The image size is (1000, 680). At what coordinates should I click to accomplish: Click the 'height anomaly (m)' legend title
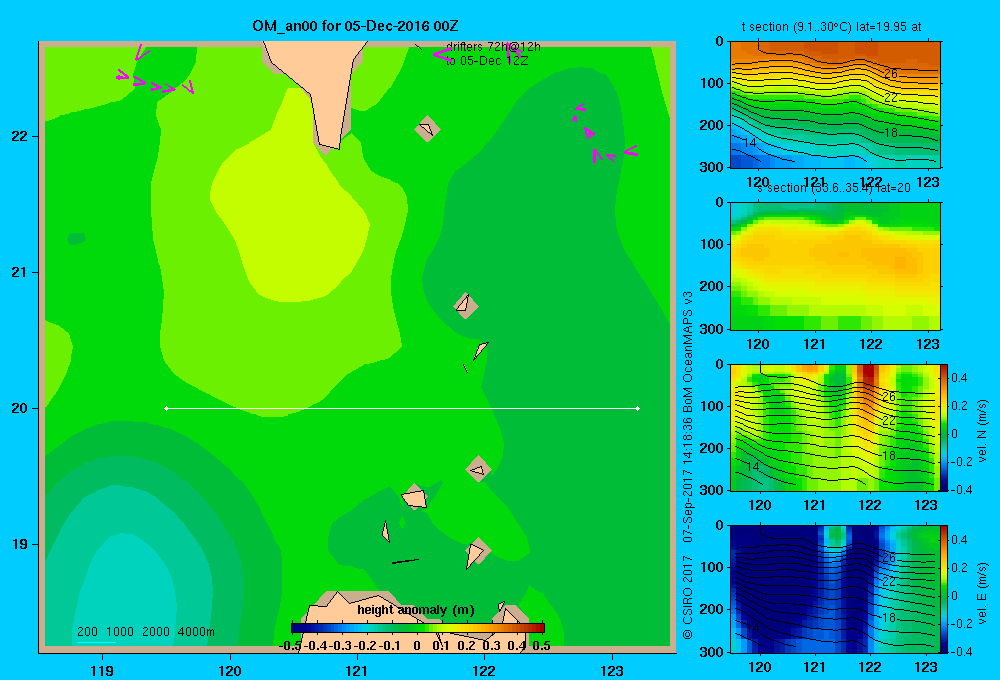(416, 610)
